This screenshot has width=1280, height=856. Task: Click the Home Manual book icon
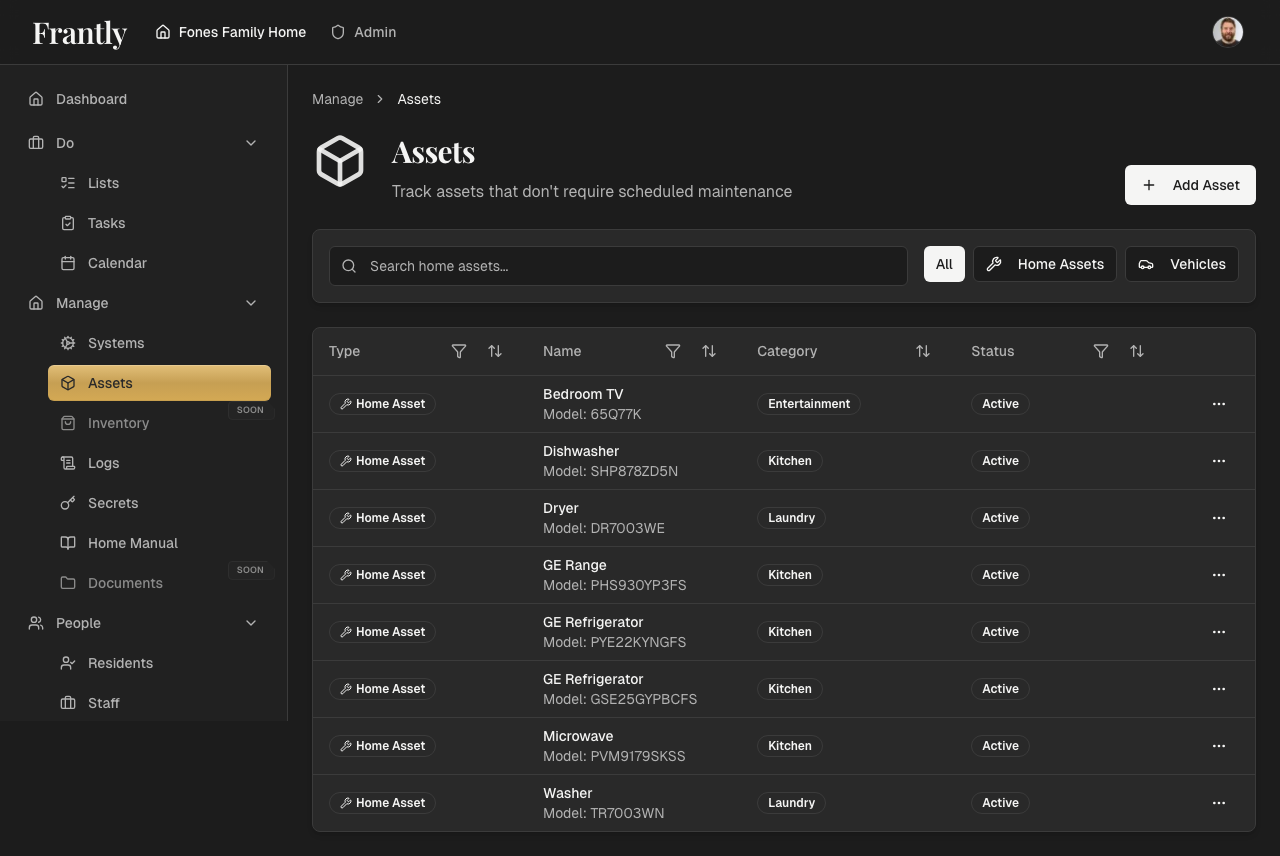(x=68, y=543)
